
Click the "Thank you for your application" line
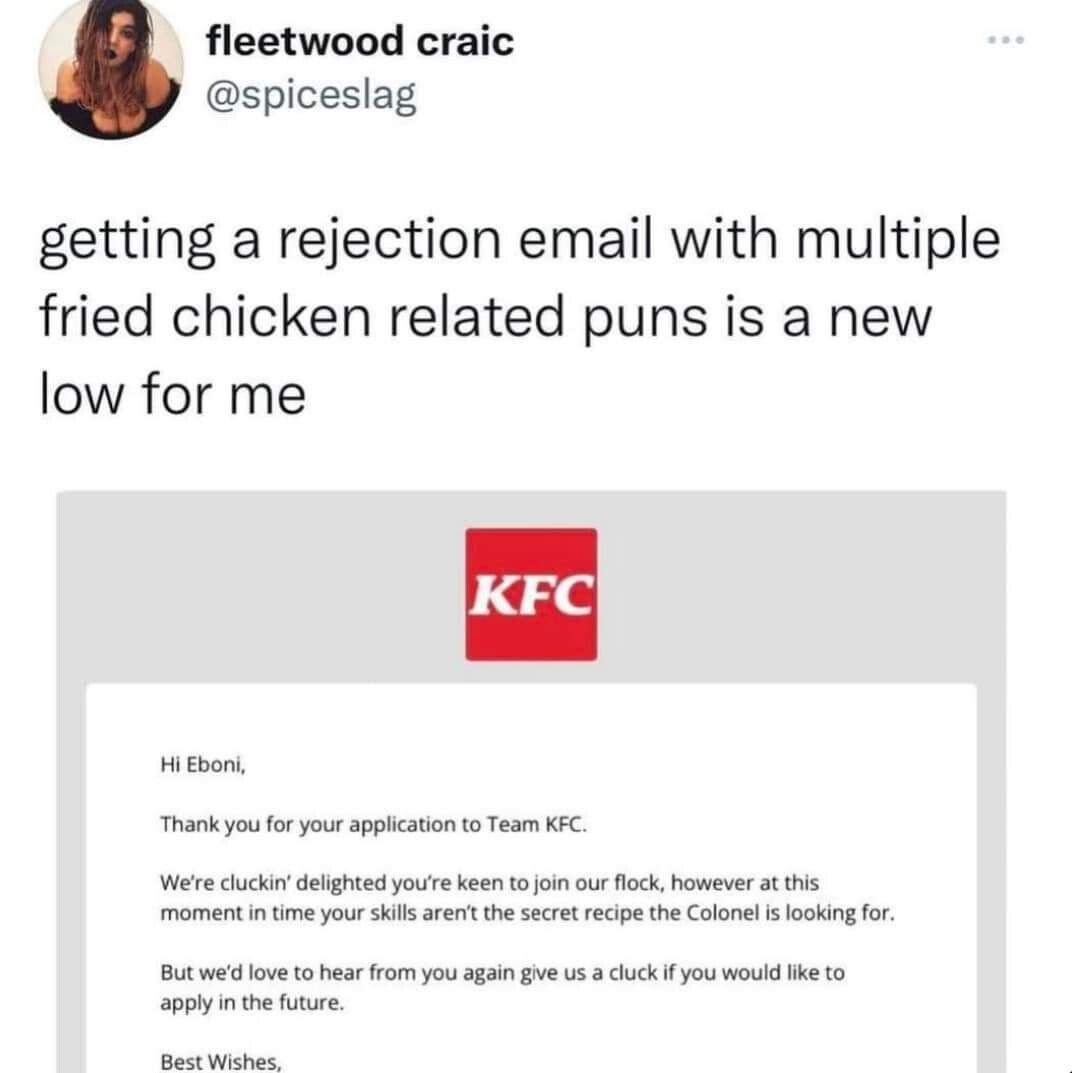point(320,825)
